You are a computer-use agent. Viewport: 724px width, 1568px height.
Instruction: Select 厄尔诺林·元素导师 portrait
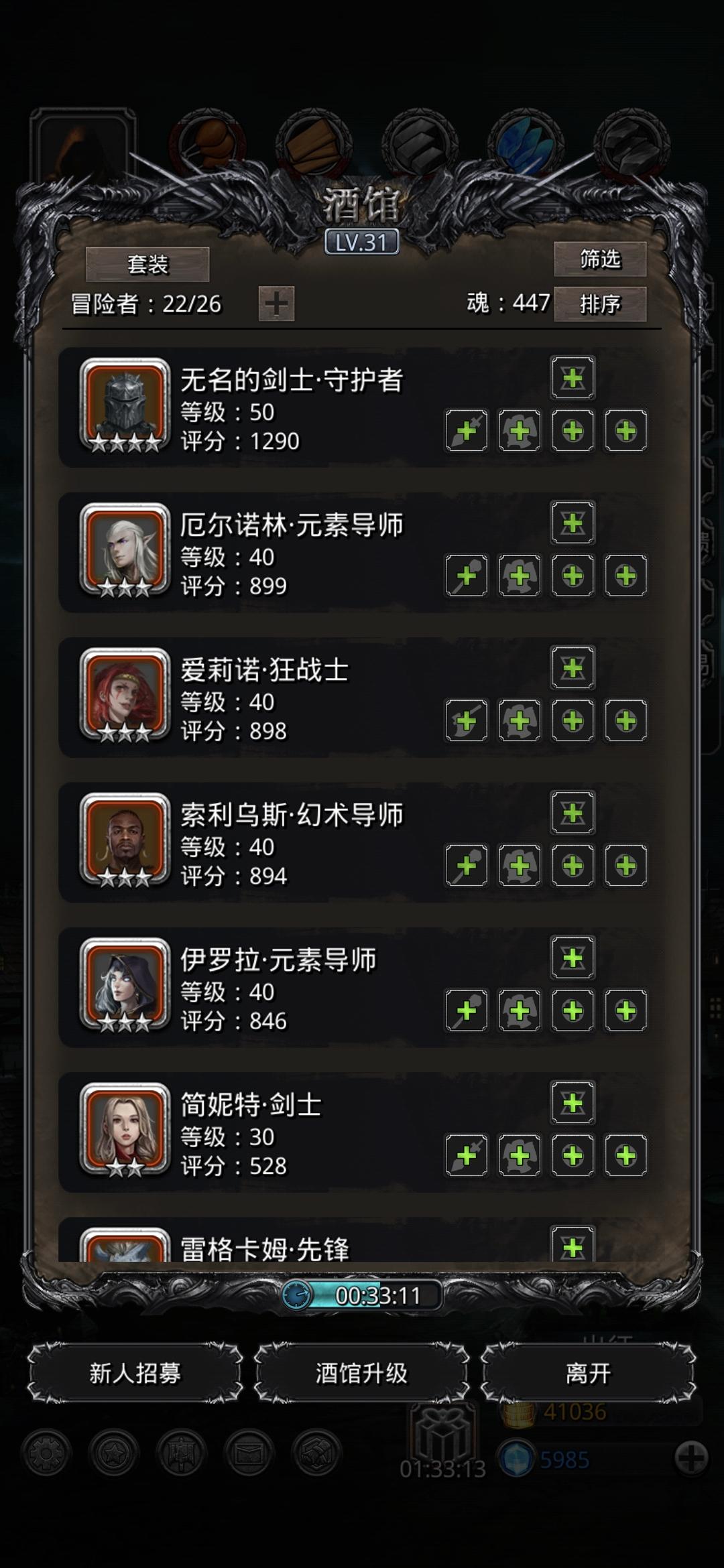(125, 550)
